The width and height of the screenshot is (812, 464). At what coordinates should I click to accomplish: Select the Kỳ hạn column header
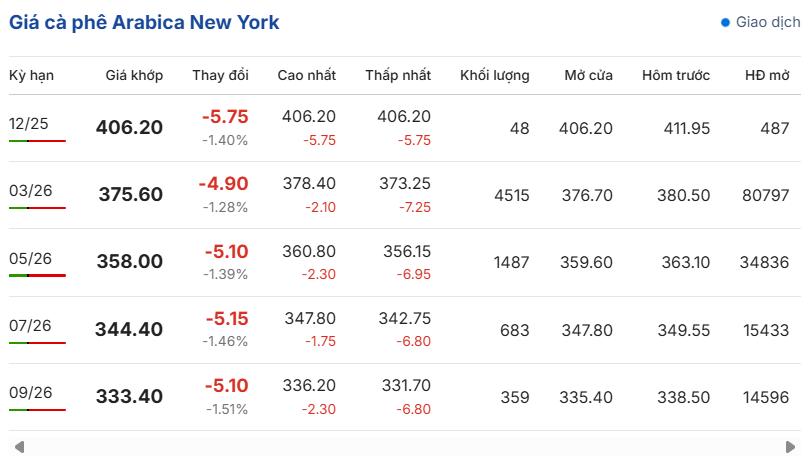32,76
